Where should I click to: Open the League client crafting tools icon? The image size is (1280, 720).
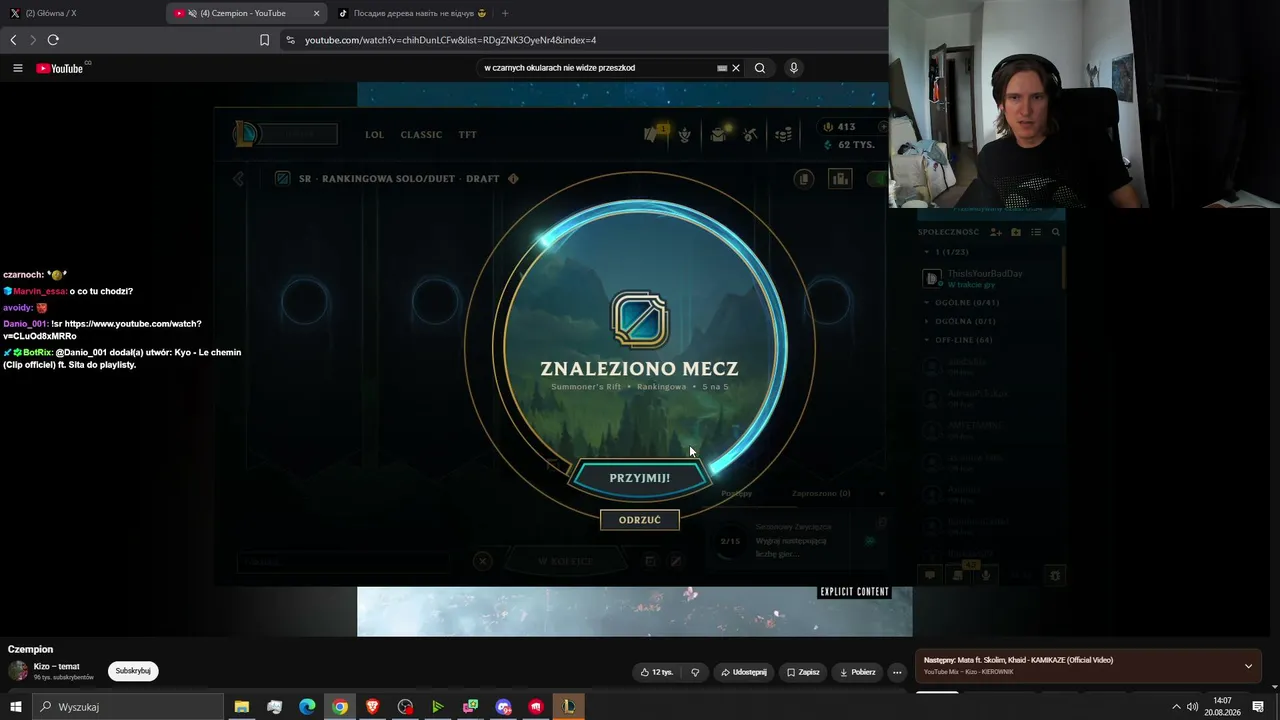tap(751, 135)
